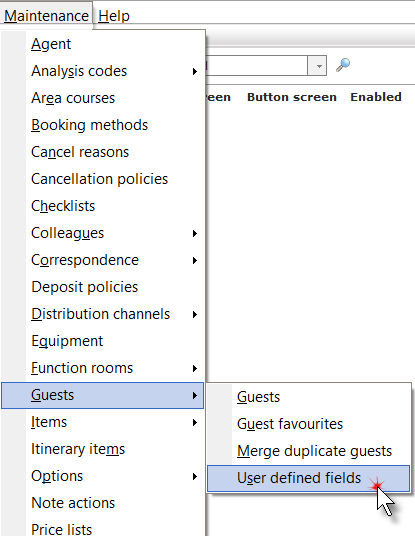
Task: Select Cancellation policies
Action: pyautogui.click(x=103, y=179)
